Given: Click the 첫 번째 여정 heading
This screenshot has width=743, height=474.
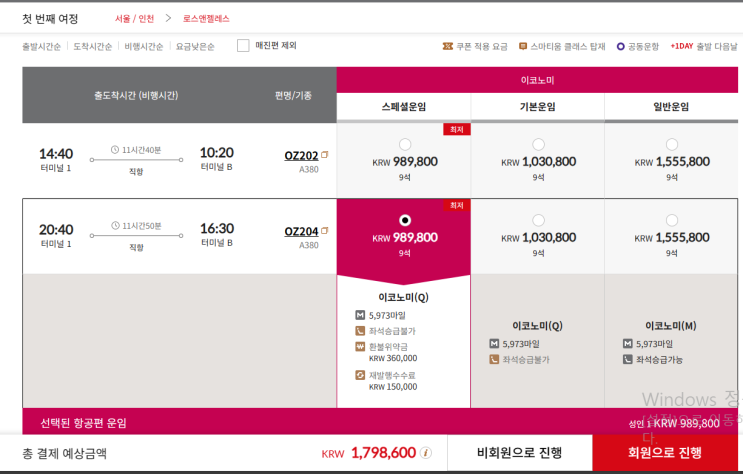Looking at the screenshot, I should 50,19.
